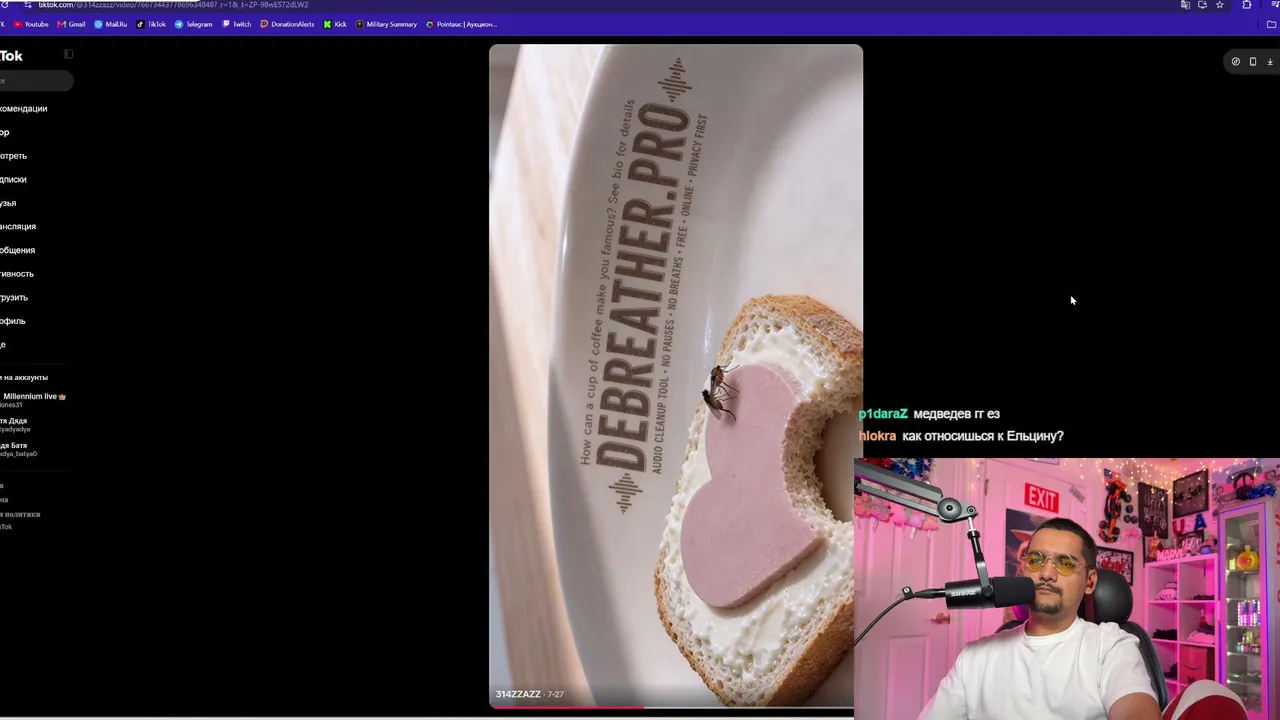Click the browser address bar URL
Viewport: 1280px width, 720px height.
(173, 5)
